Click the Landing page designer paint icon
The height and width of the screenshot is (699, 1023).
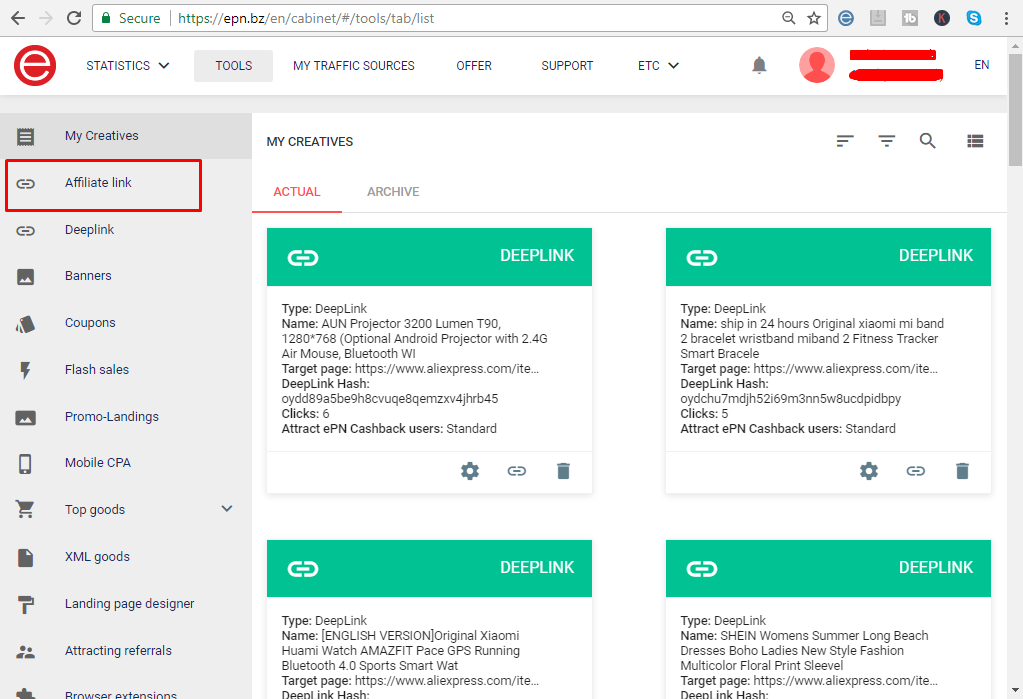(25, 604)
